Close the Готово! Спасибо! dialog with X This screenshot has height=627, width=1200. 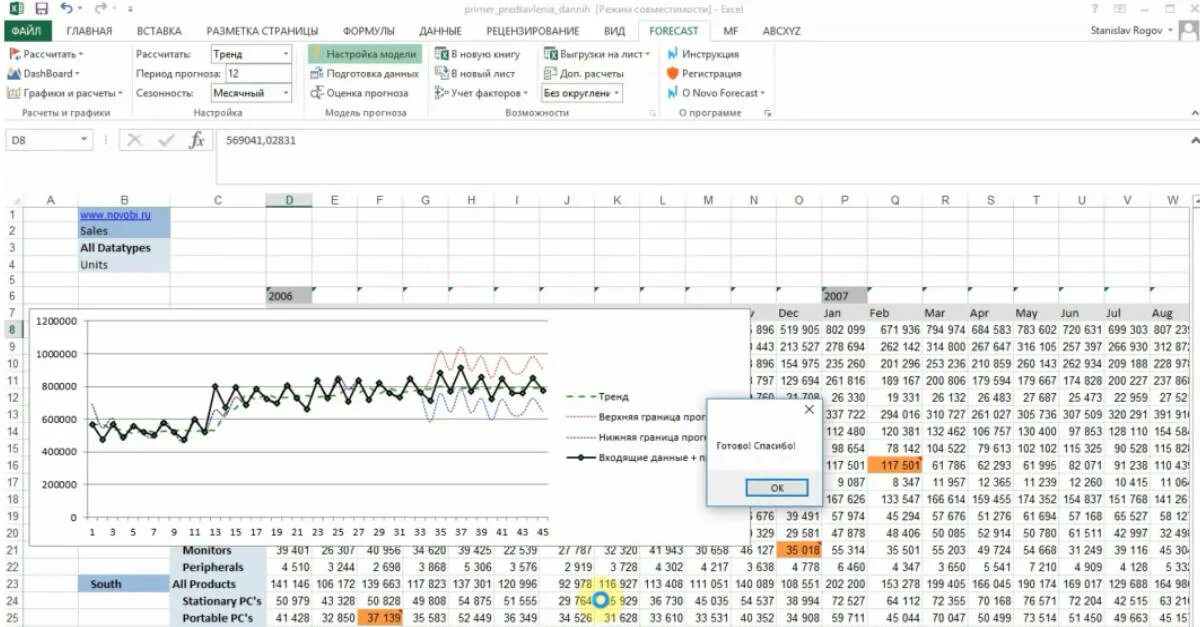coord(808,409)
